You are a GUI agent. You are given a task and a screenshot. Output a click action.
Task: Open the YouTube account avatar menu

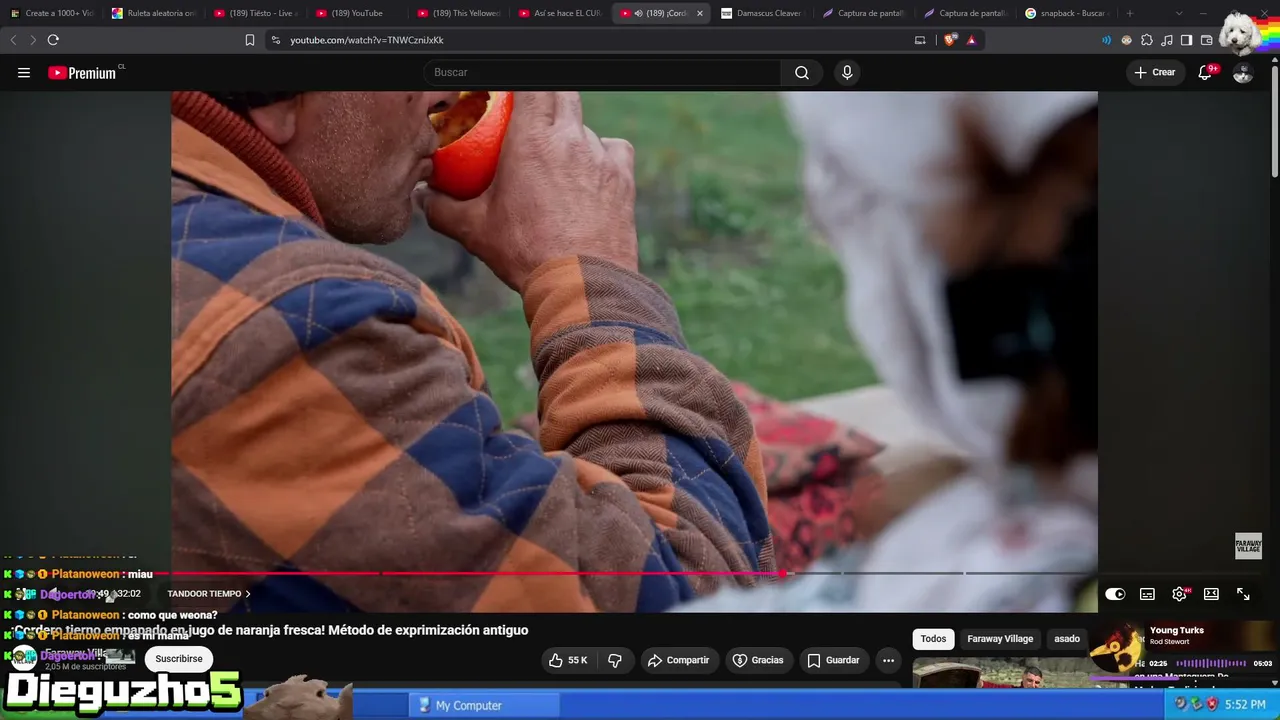tap(1243, 73)
